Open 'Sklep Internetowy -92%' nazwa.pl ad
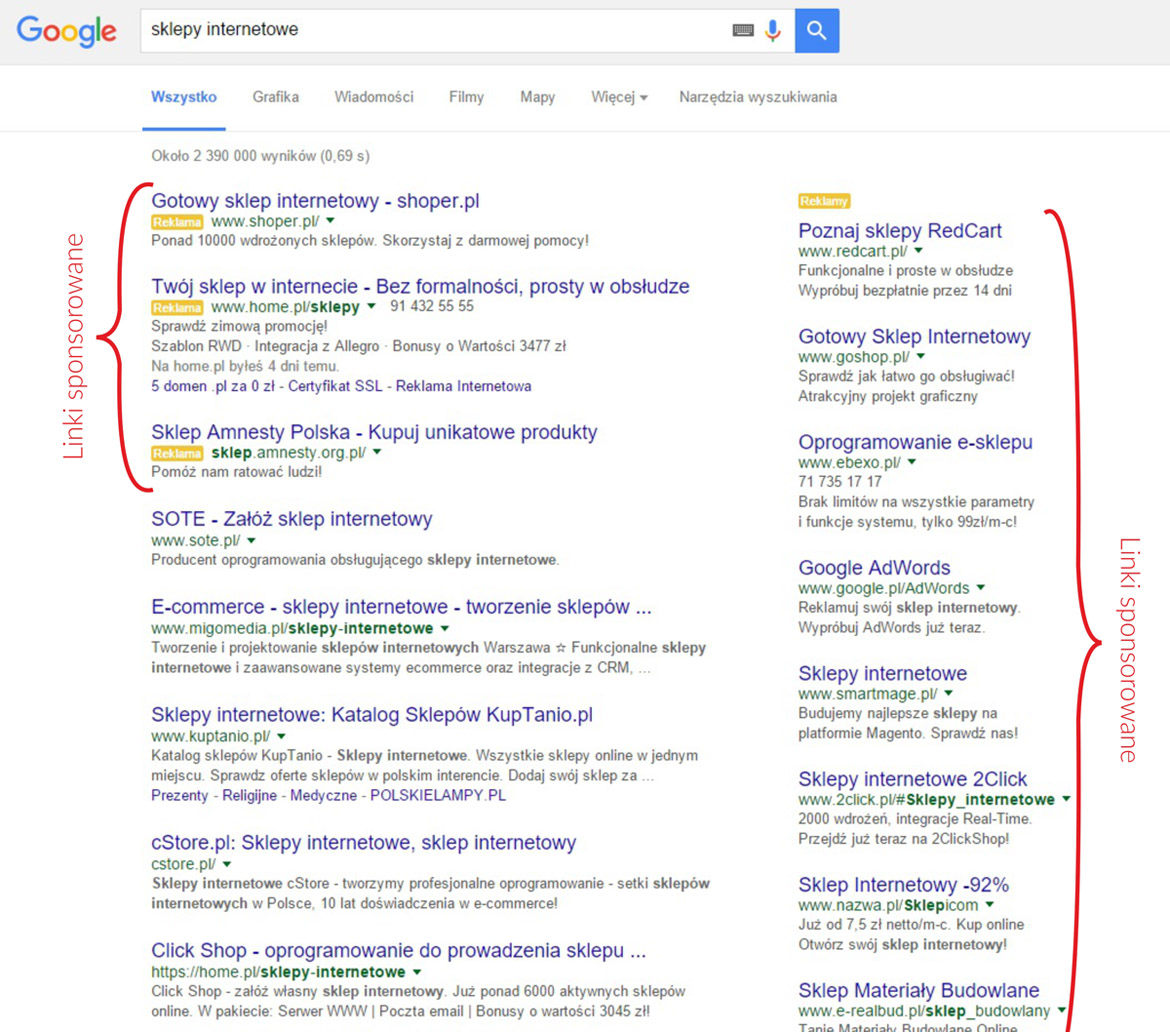1170x1032 pixels. [904, 886]
